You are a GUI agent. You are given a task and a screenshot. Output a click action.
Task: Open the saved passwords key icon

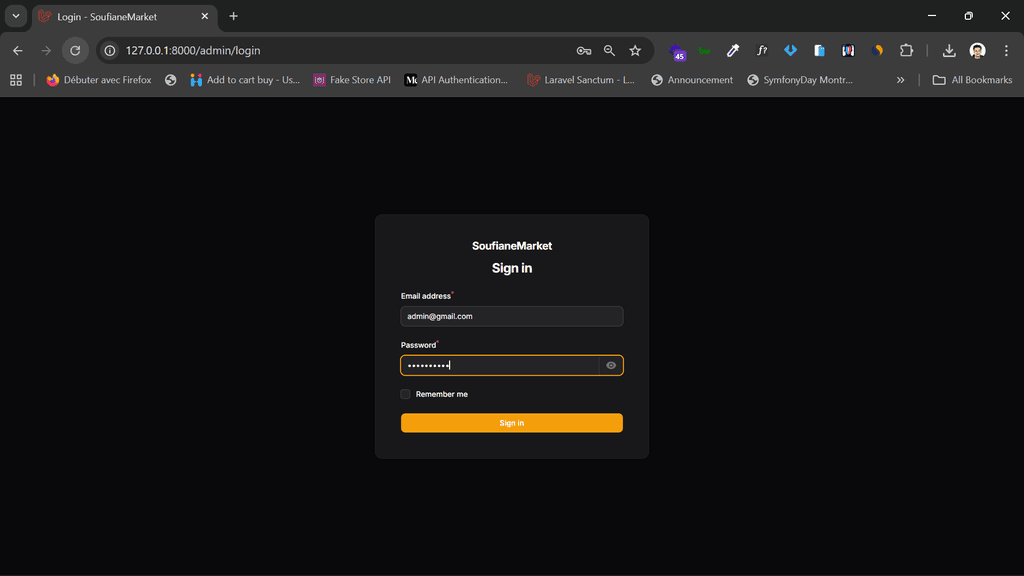[x=584, y=50]
